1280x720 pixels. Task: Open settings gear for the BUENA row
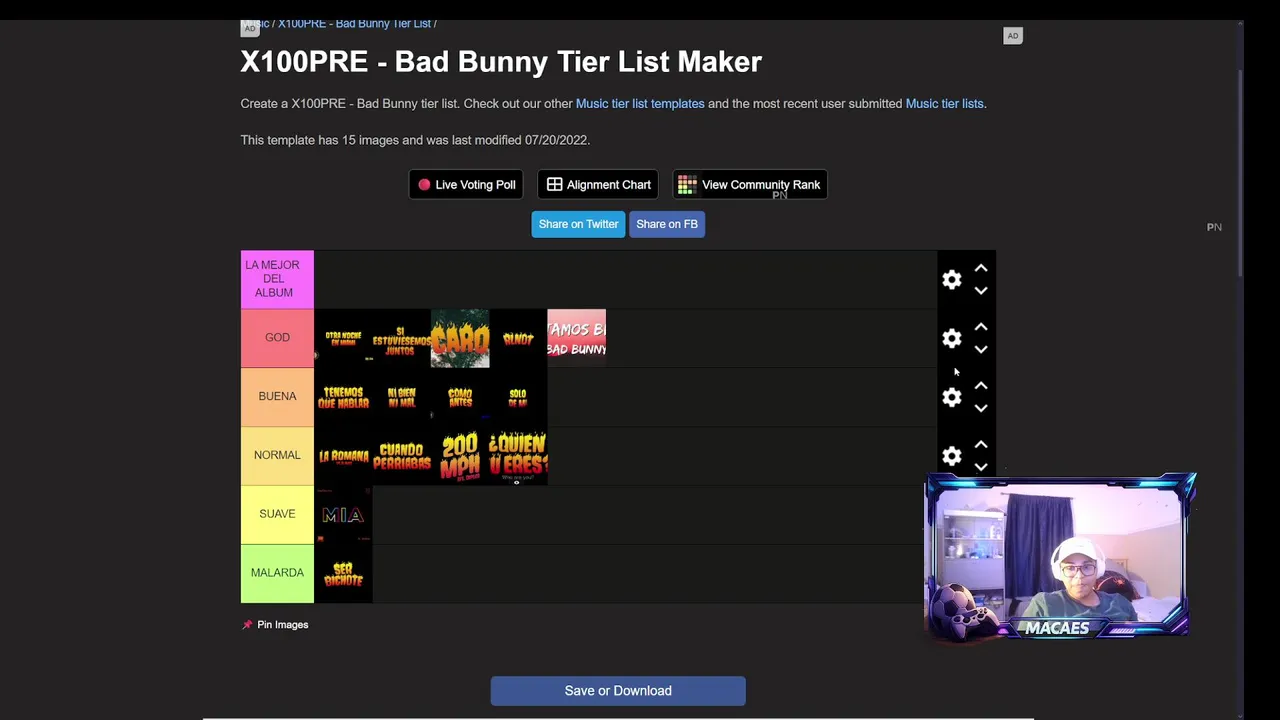coord(952,398)
